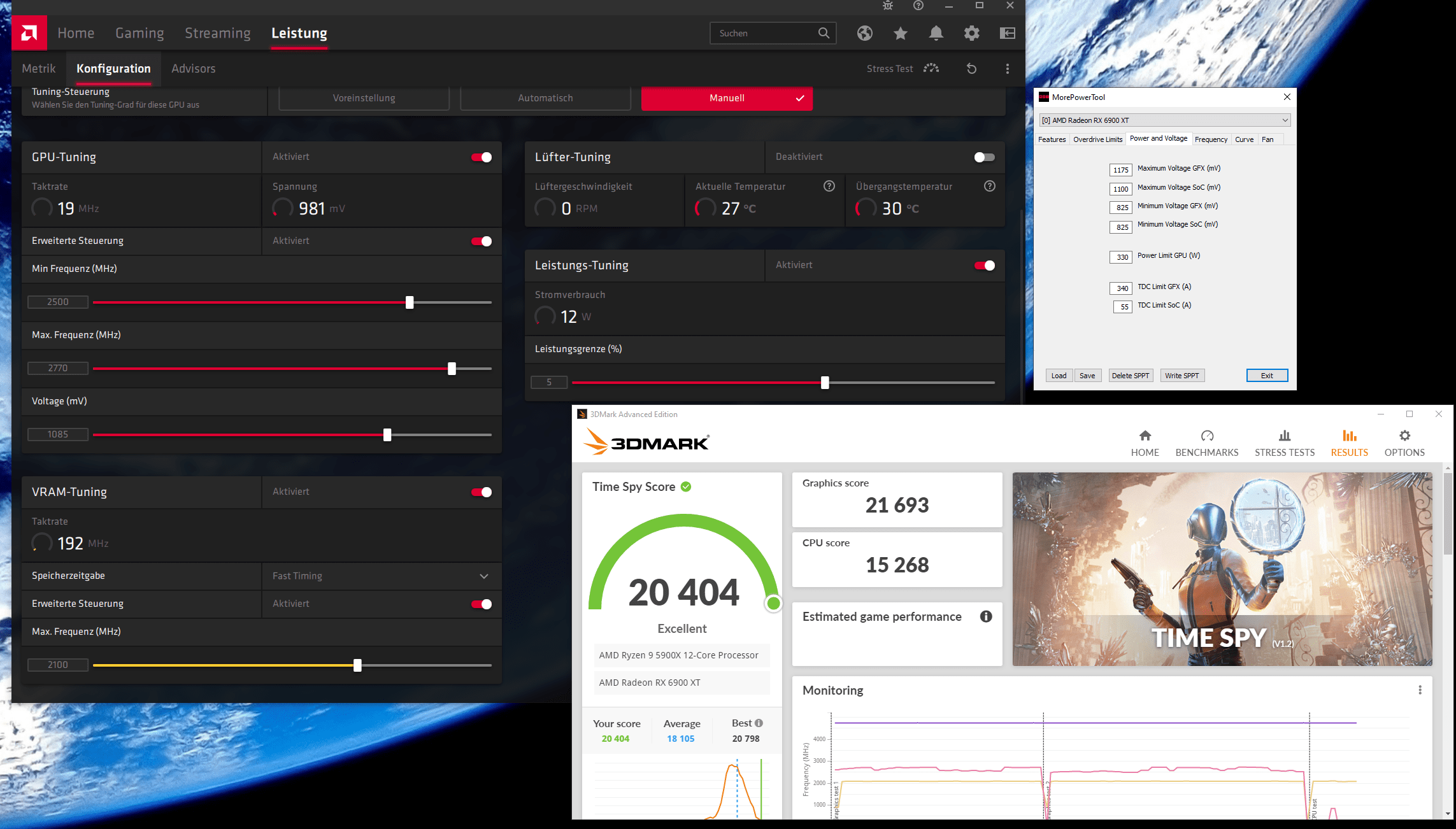
Task: Turn off VRAM-Tuning switch
Action: pyautogui.click(x=482, y=492)
